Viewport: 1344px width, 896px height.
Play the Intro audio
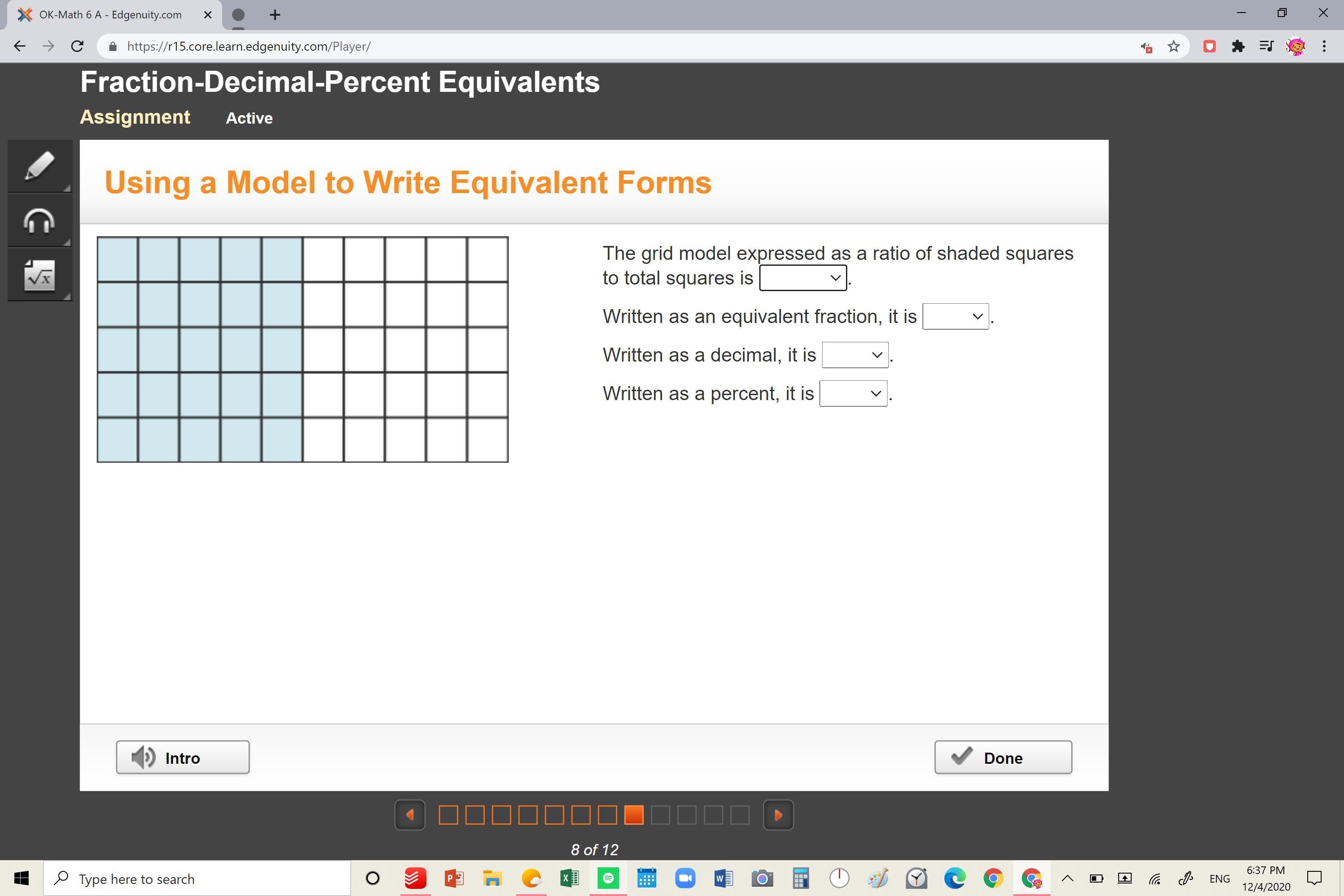point(182,758)
